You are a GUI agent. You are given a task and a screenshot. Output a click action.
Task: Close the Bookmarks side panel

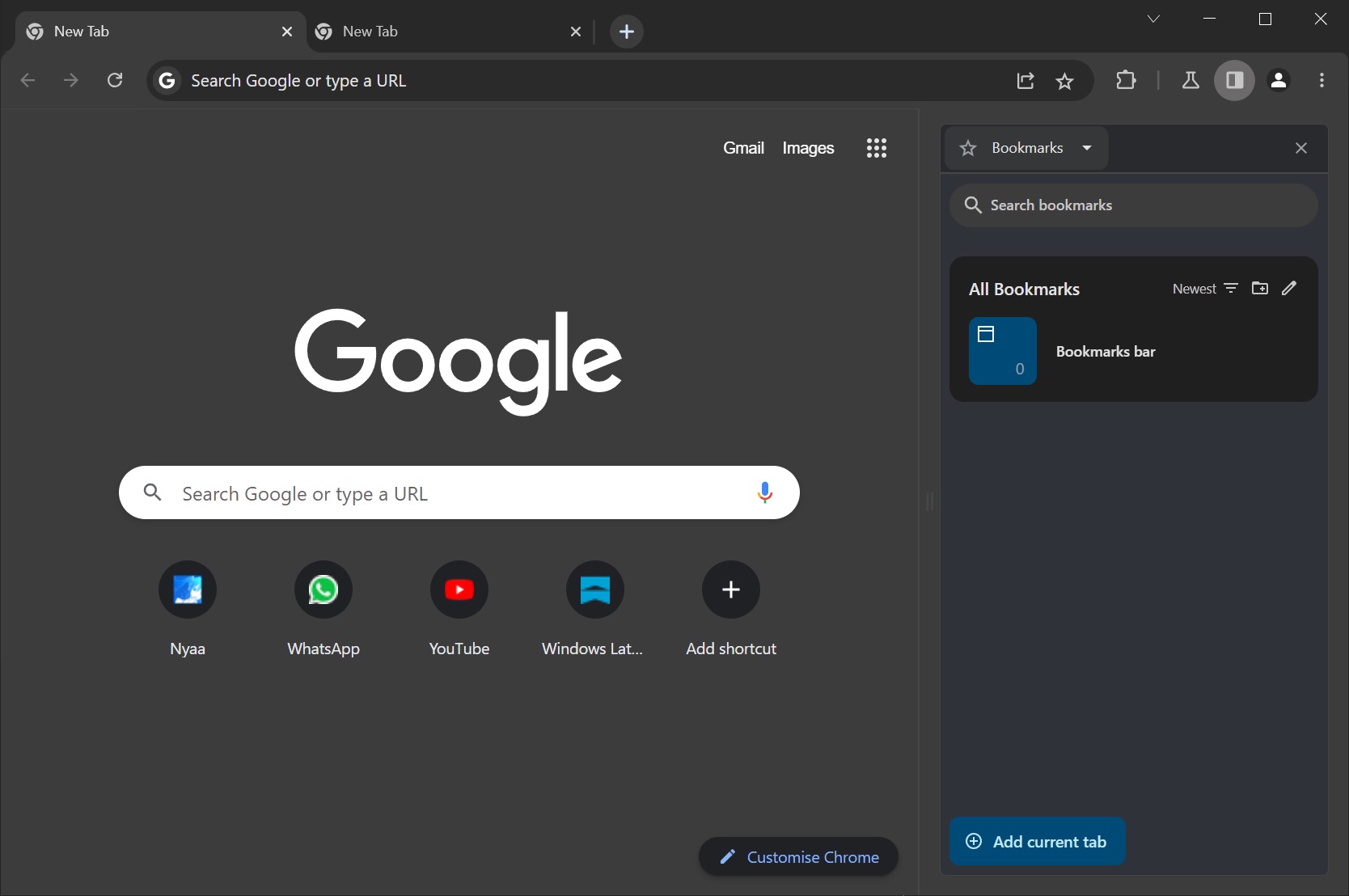[x=1301, y=148]
